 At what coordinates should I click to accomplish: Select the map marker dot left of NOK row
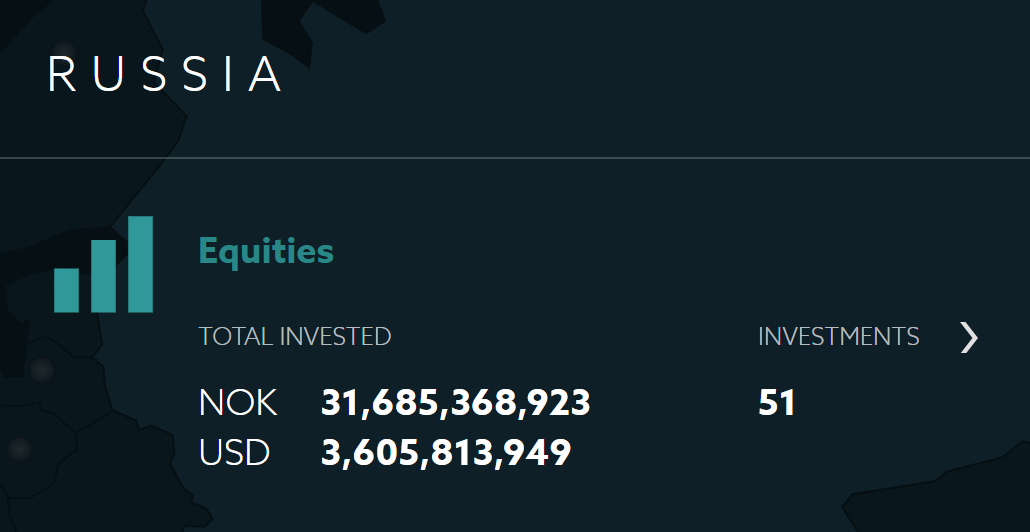pyautogui.click(x=41, y=370)
